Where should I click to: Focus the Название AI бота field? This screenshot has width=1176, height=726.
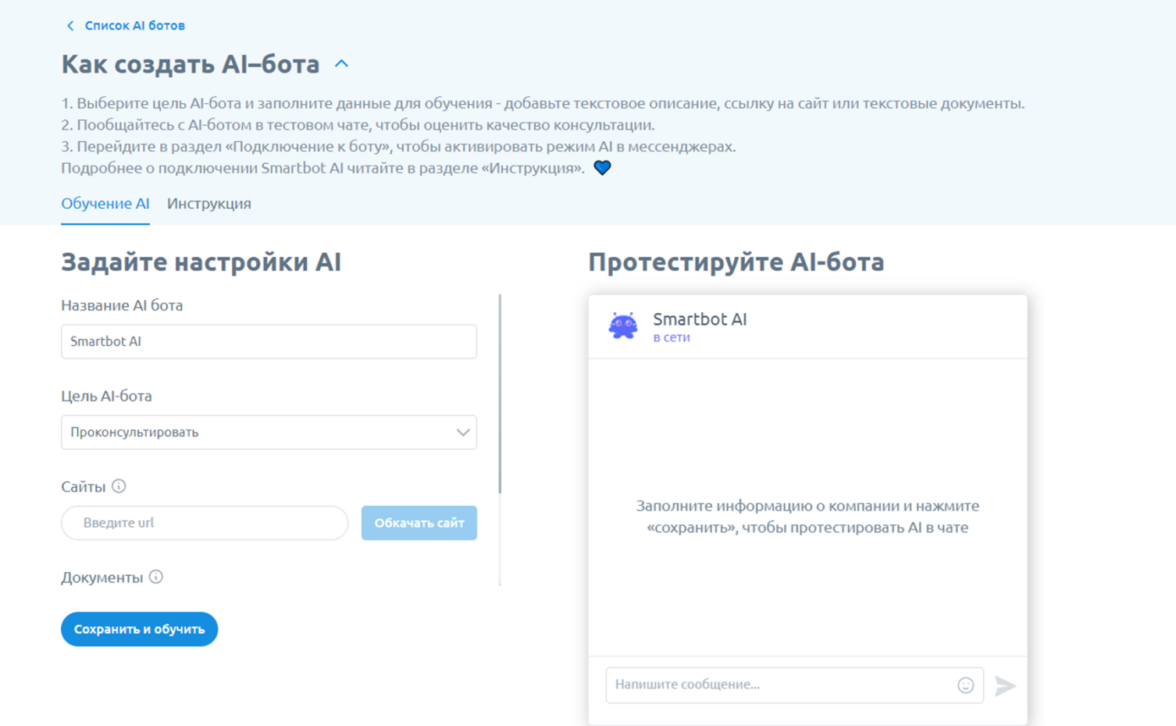pyautogui.click(x=268, y=342)
